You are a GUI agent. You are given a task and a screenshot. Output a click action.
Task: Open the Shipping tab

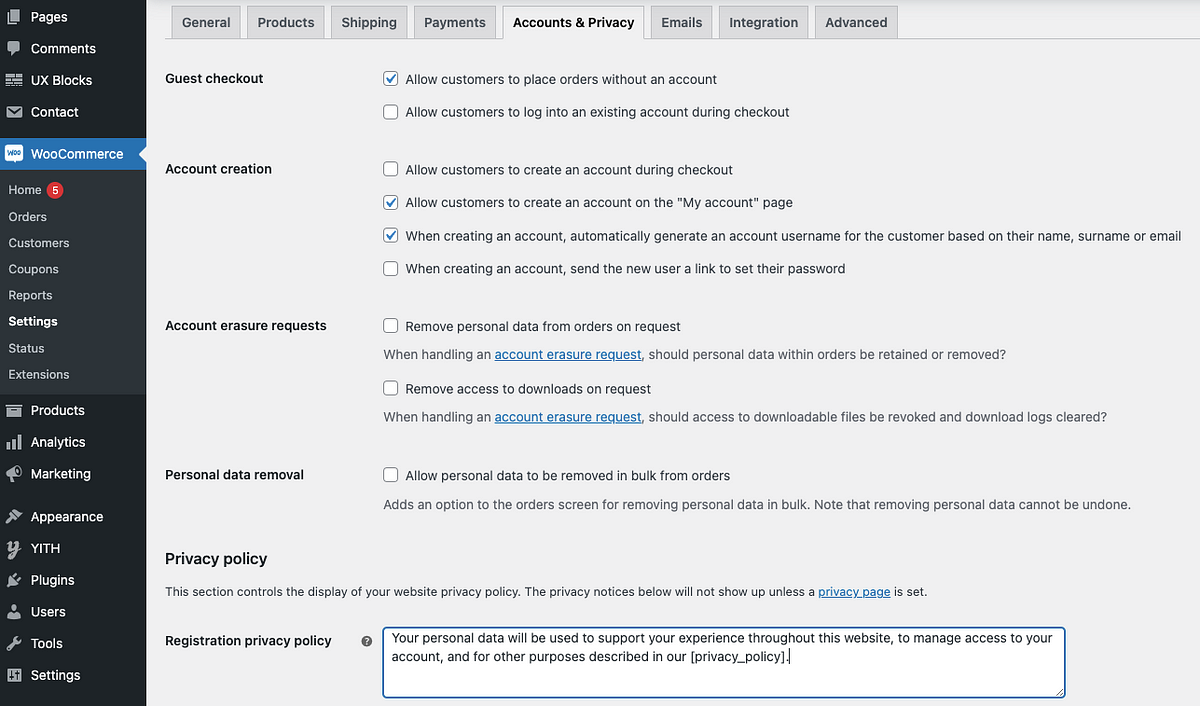click(369, 22)
